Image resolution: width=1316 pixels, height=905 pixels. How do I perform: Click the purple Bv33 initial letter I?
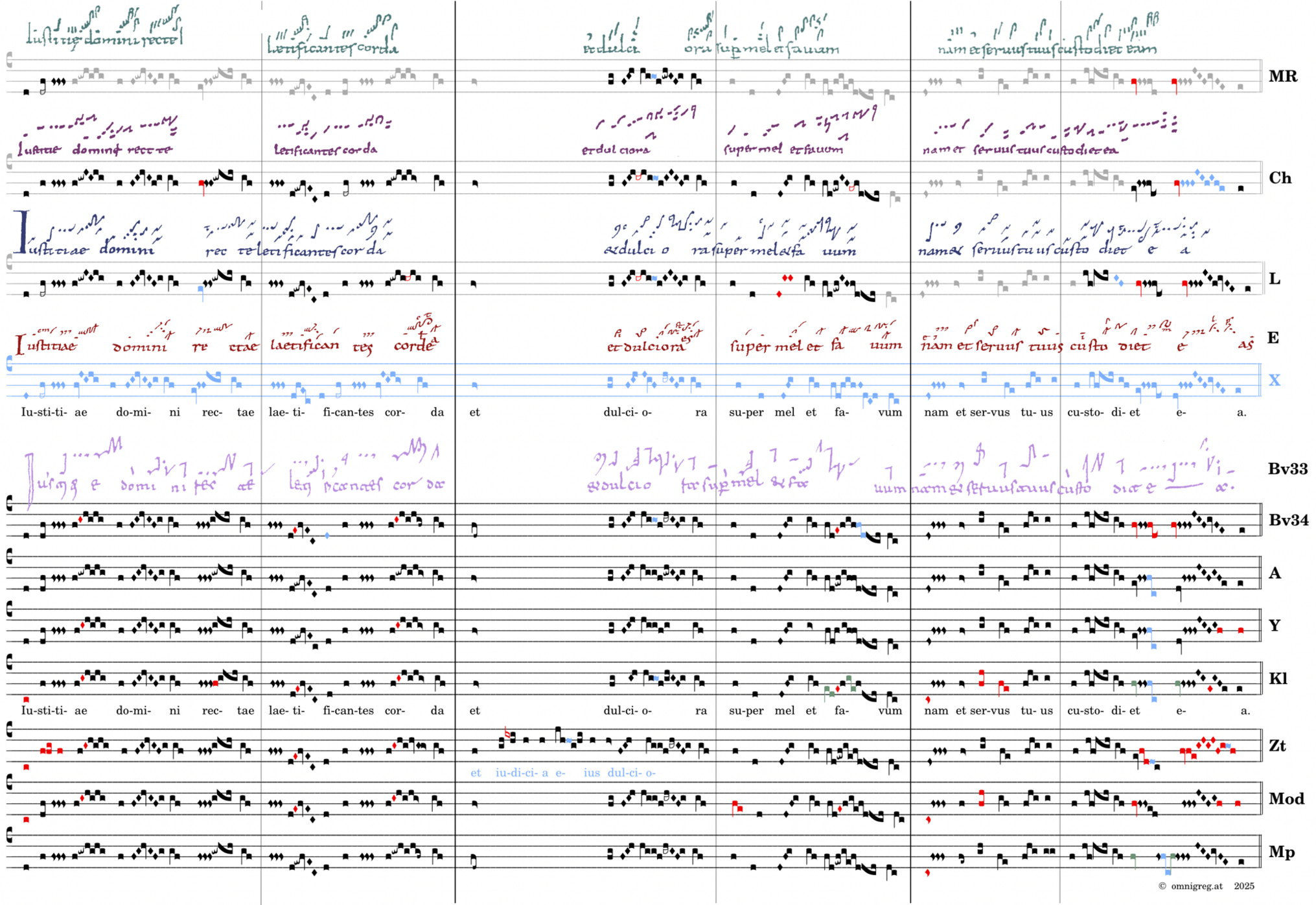tap(29, 480)
